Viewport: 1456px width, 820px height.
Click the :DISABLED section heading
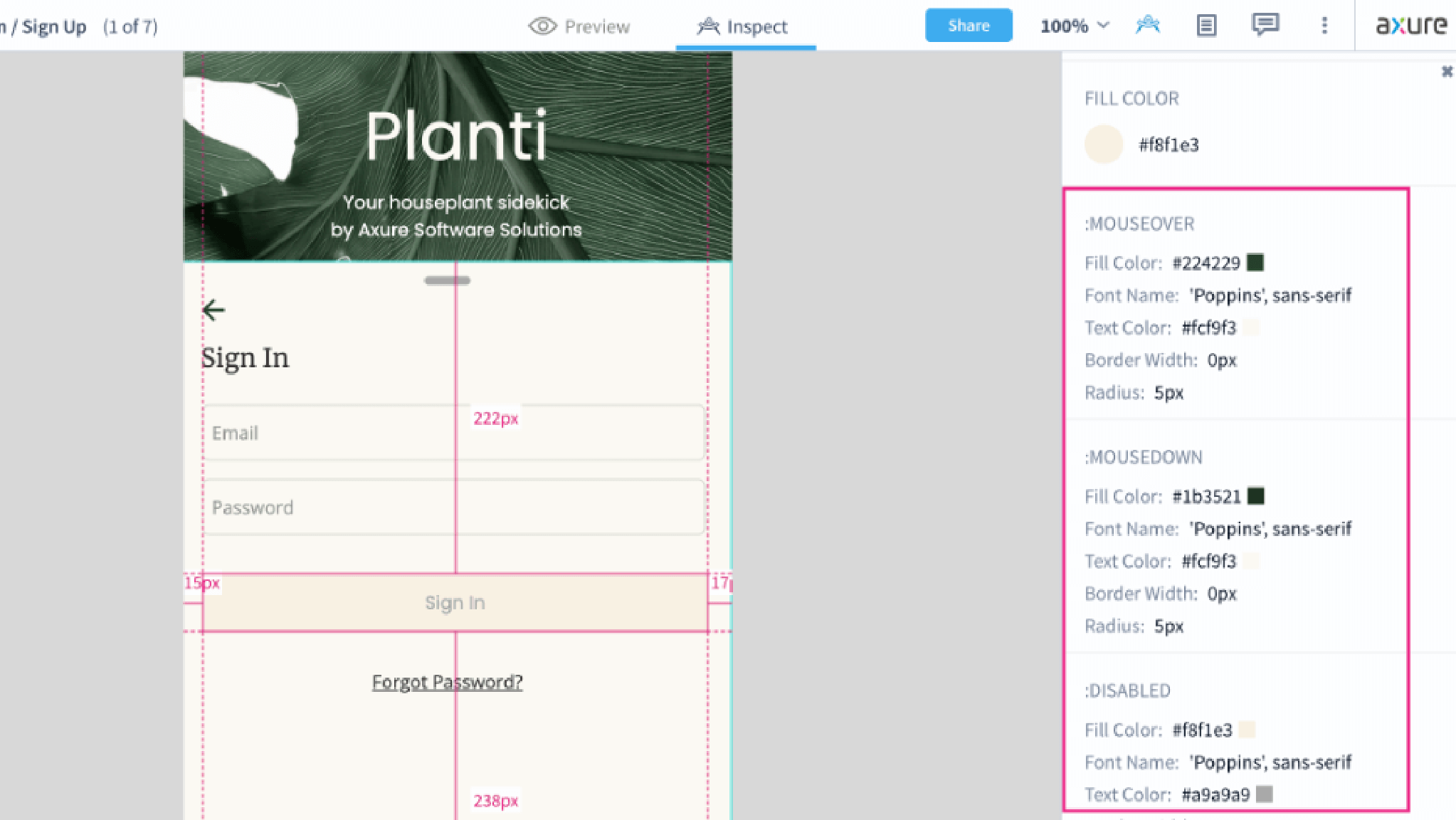pos(1127,691)
